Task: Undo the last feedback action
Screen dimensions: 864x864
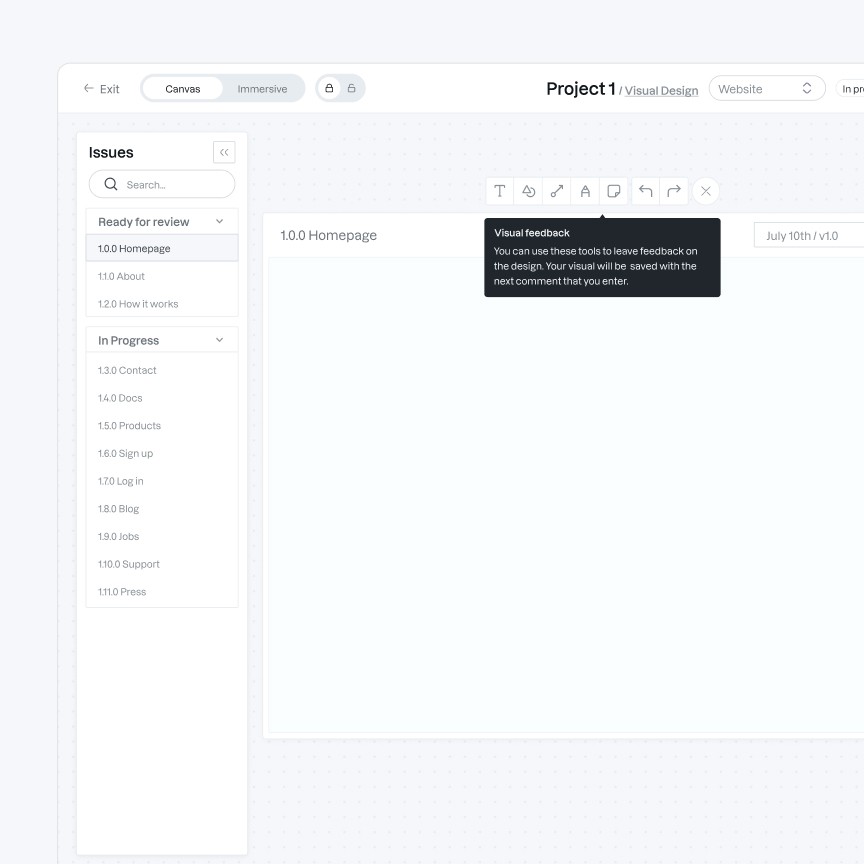Action: [x=645, y=191]
